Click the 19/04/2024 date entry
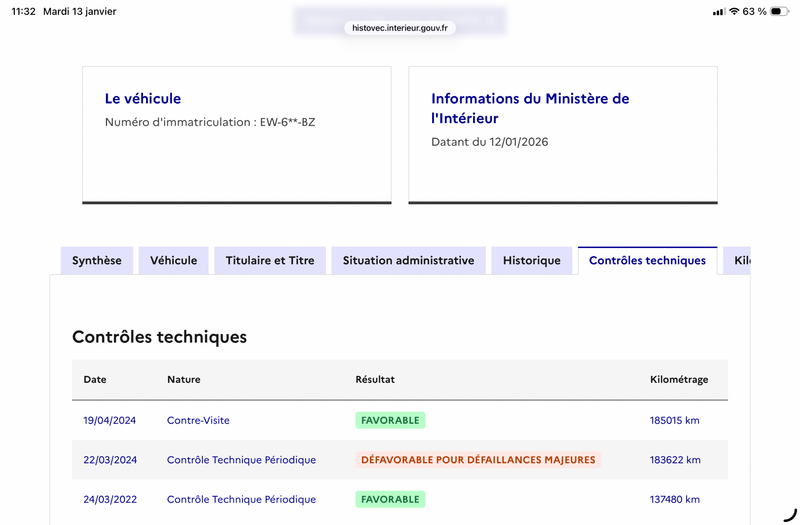800x525 pixels. (x=110, y=420)
